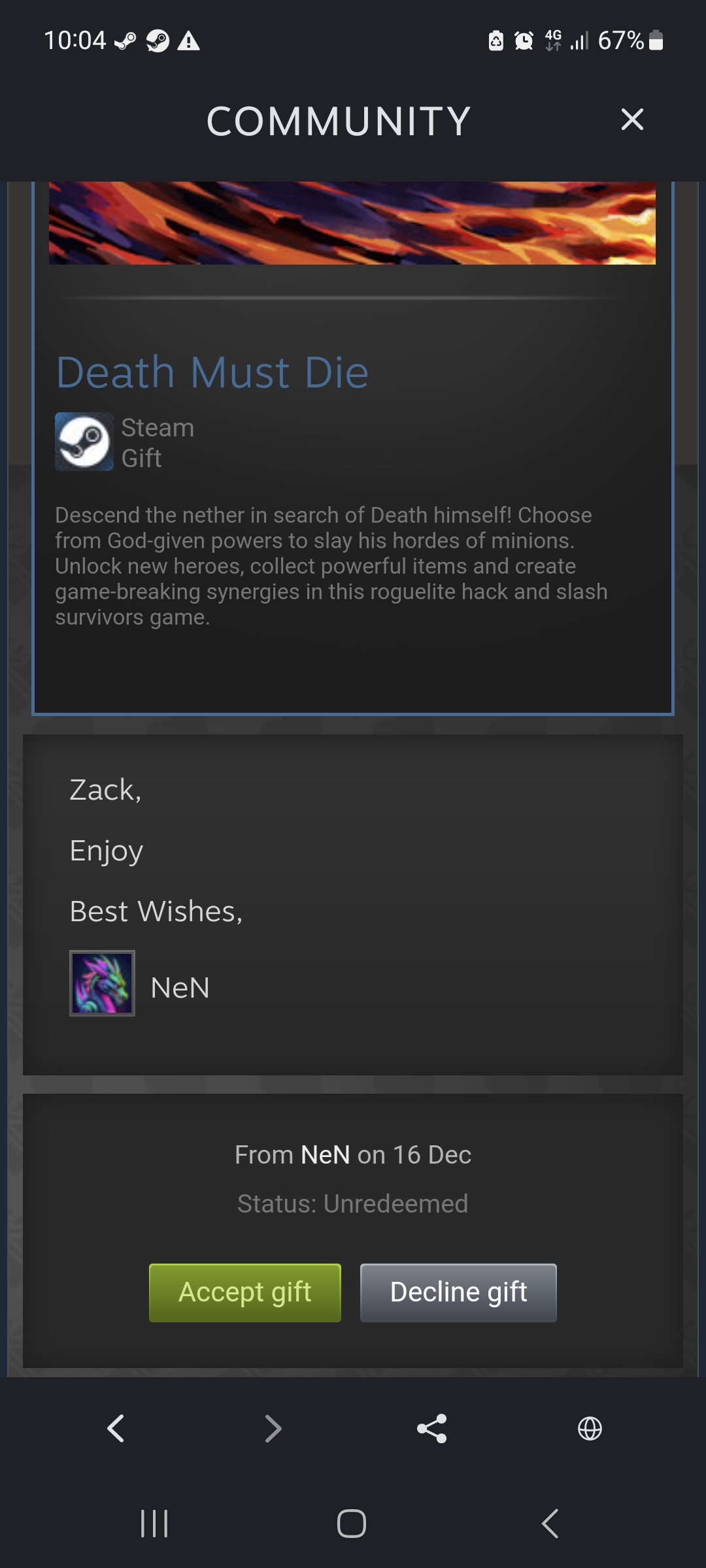
Task: Tap the Android home button
Action: 352,1524
